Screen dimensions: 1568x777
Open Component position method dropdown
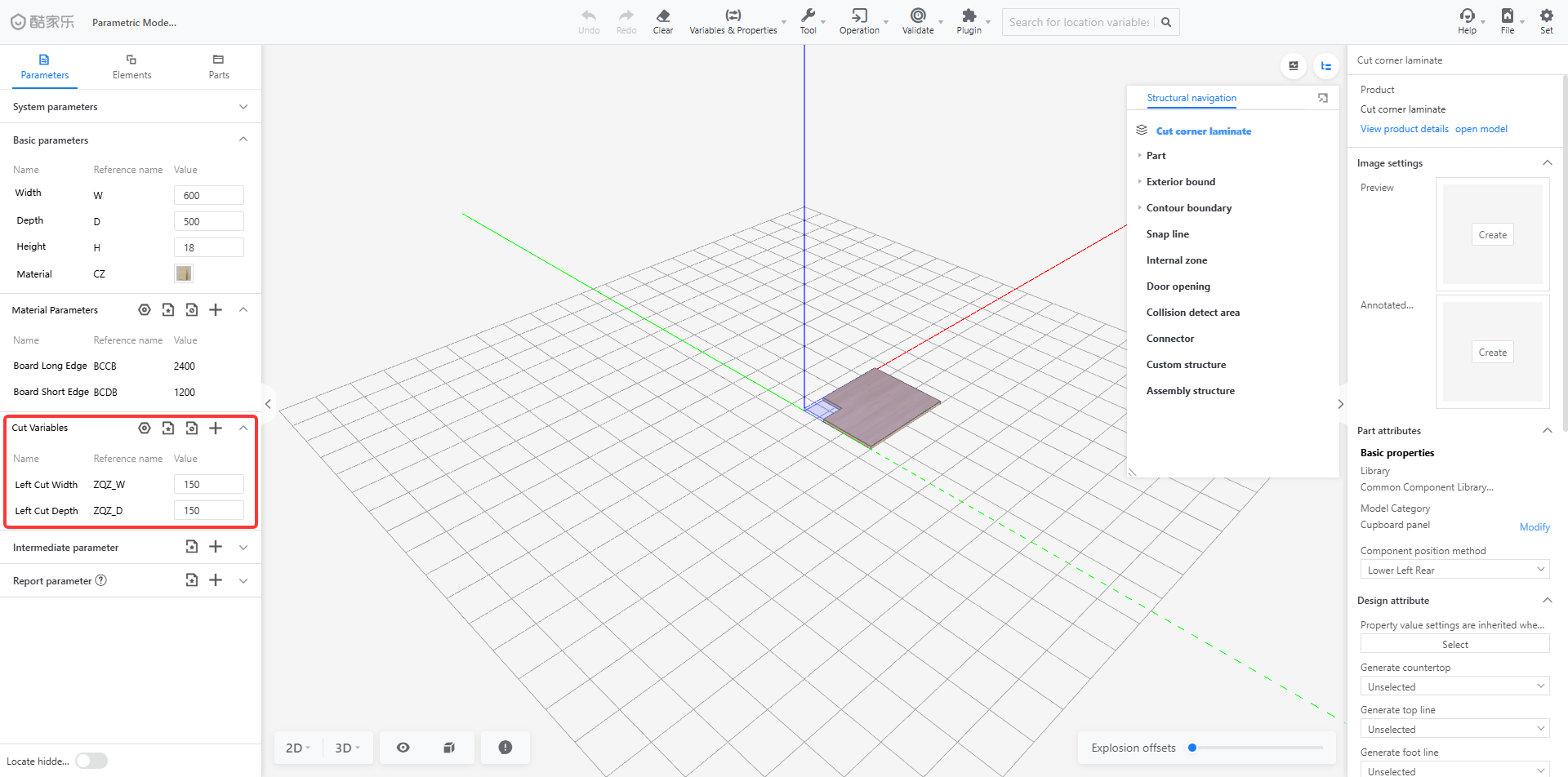(x=1455, y=570)
